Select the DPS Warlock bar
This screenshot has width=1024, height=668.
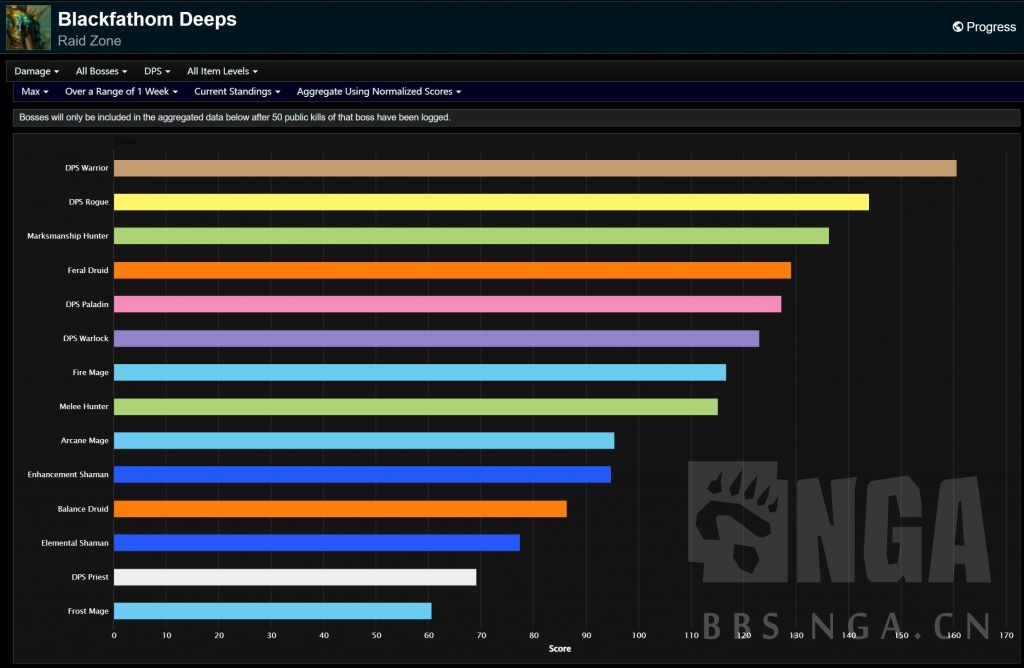point(436,338)
